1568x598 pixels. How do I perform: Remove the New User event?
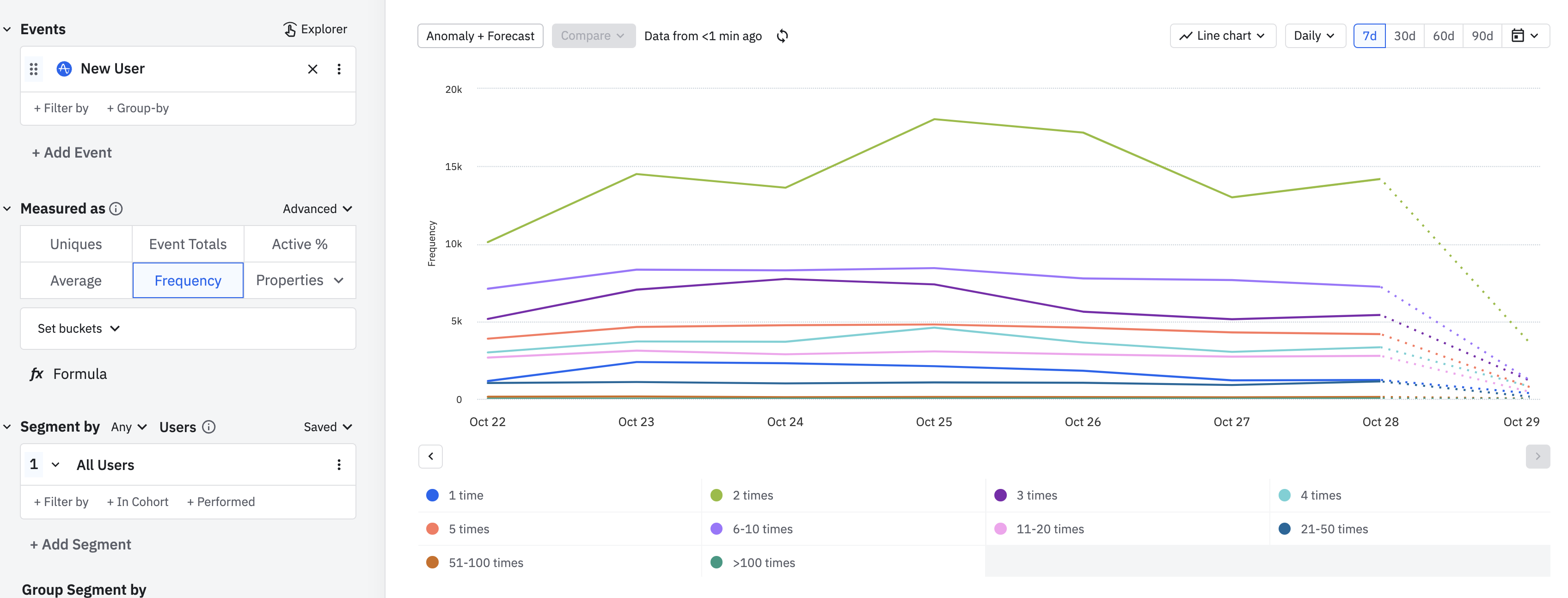[x=312, y=69]
